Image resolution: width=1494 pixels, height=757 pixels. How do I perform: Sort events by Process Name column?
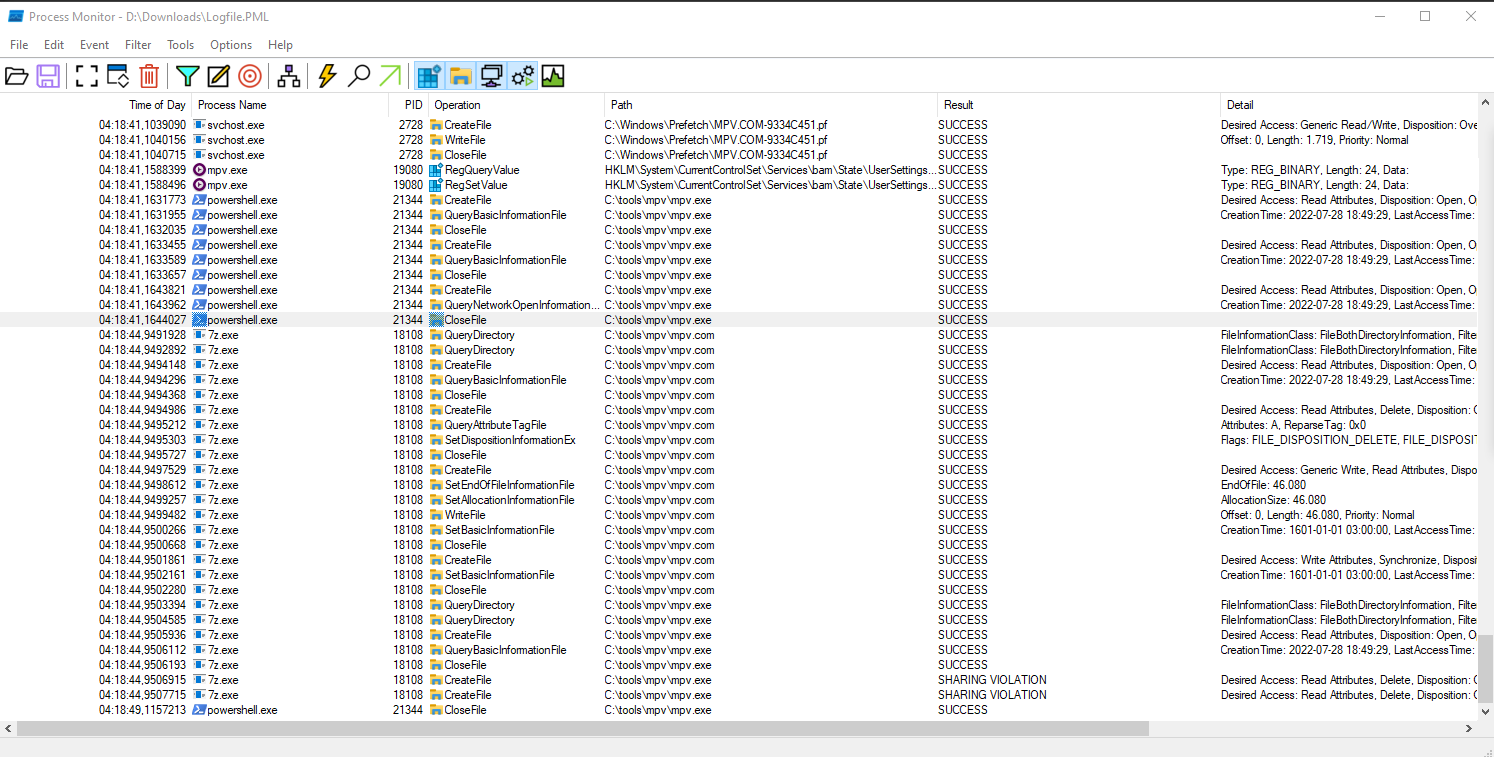(231, 104)
